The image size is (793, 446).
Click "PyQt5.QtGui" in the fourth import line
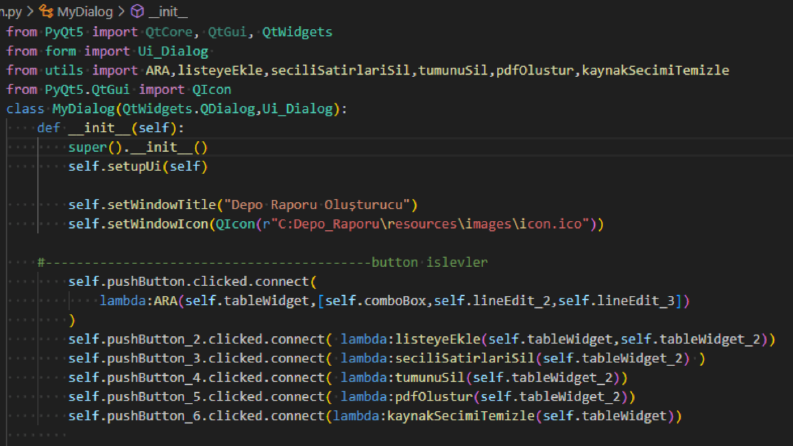(87, 90)
